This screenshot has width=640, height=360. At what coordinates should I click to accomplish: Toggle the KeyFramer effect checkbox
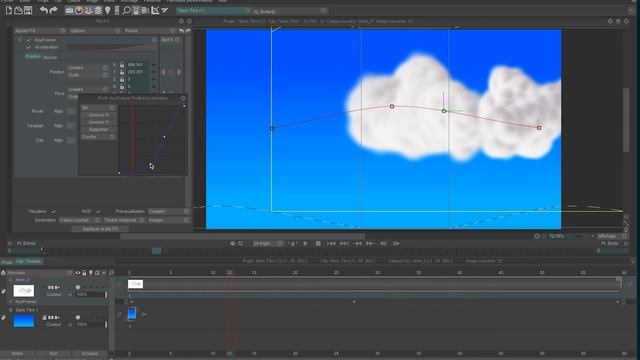[29, 40]
